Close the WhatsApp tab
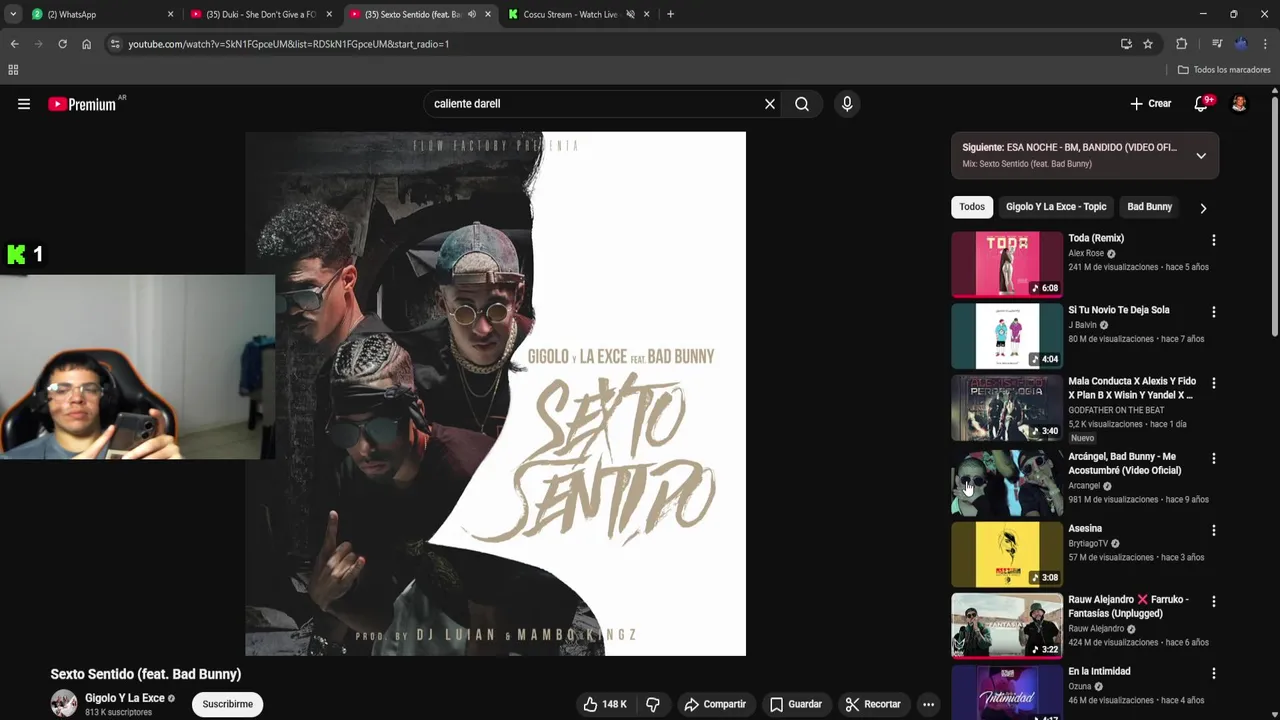 tap(170, 14)
